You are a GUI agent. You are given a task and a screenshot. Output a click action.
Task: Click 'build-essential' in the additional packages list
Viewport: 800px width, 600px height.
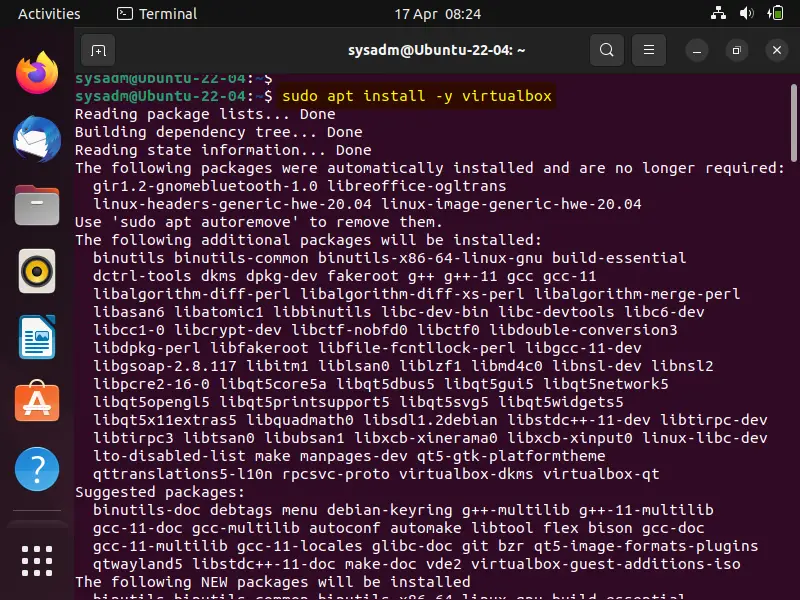(x=619, y=258)
